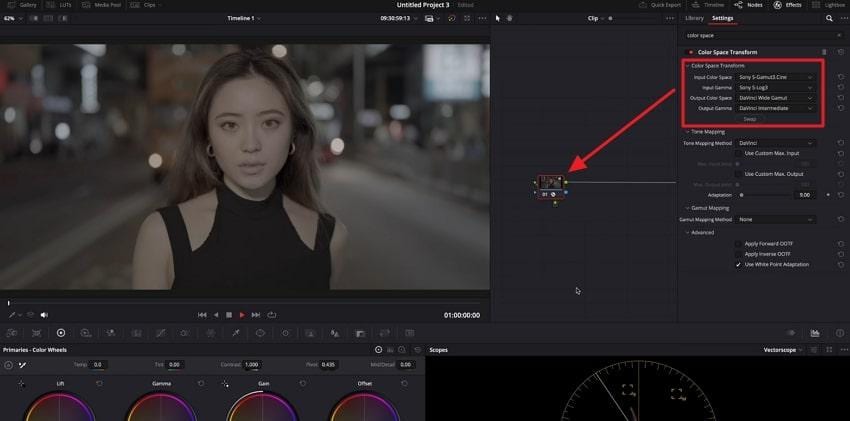Reset the Gain color wheel
The height and width of the screenshot is (421, 850).
[302, 384]
